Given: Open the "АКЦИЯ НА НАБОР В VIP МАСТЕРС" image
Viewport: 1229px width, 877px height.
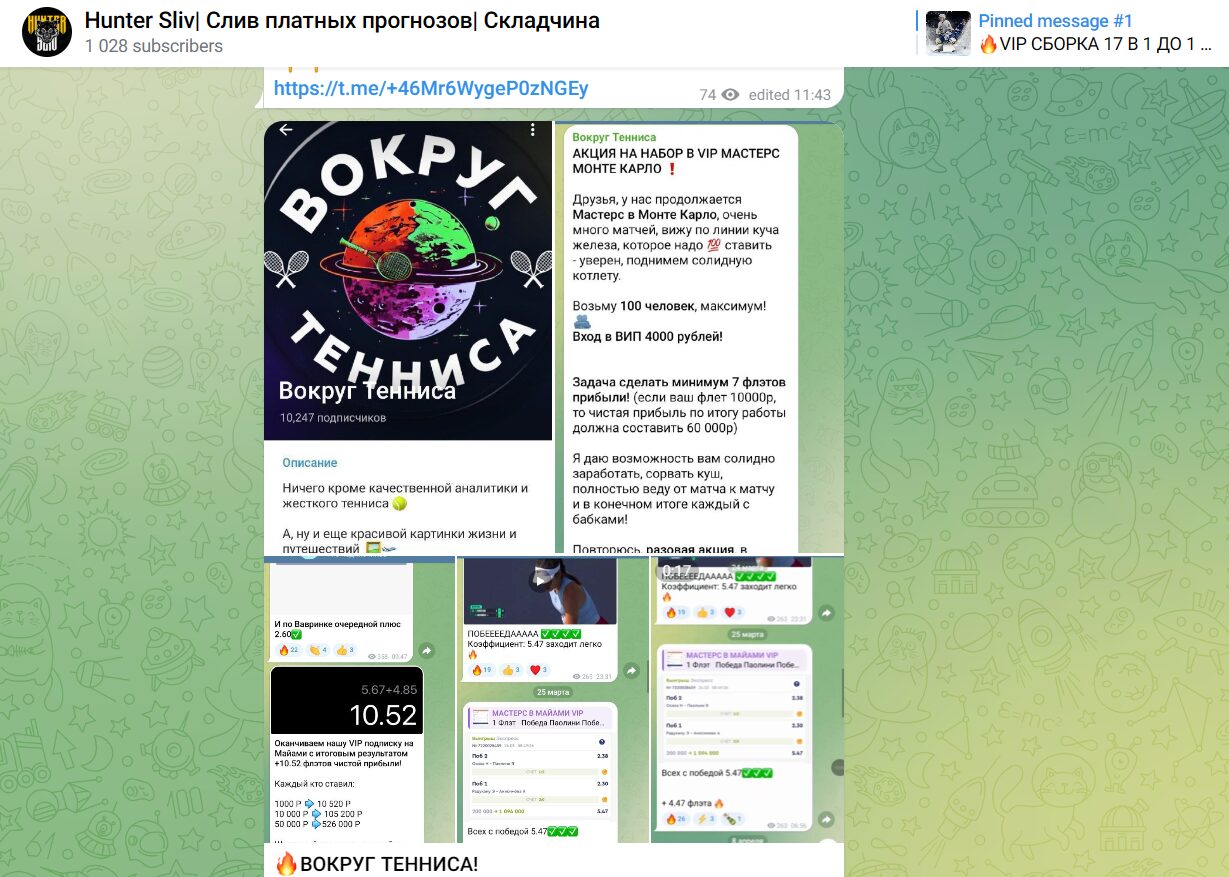Looking at the screenshot, I should [700, 338].
